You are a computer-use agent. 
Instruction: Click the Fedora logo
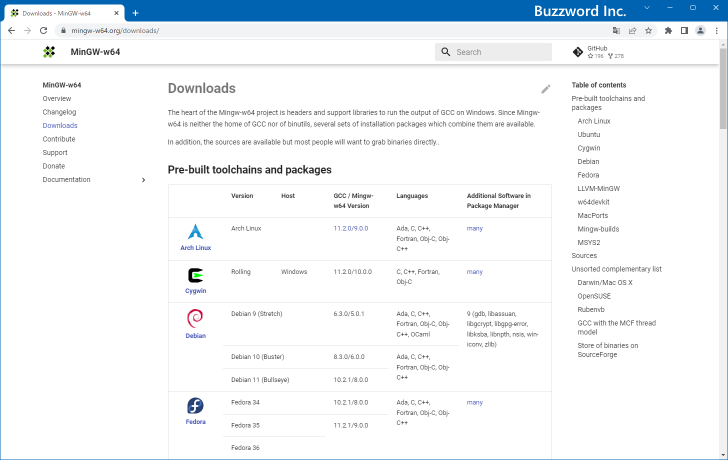coord(195,406)
